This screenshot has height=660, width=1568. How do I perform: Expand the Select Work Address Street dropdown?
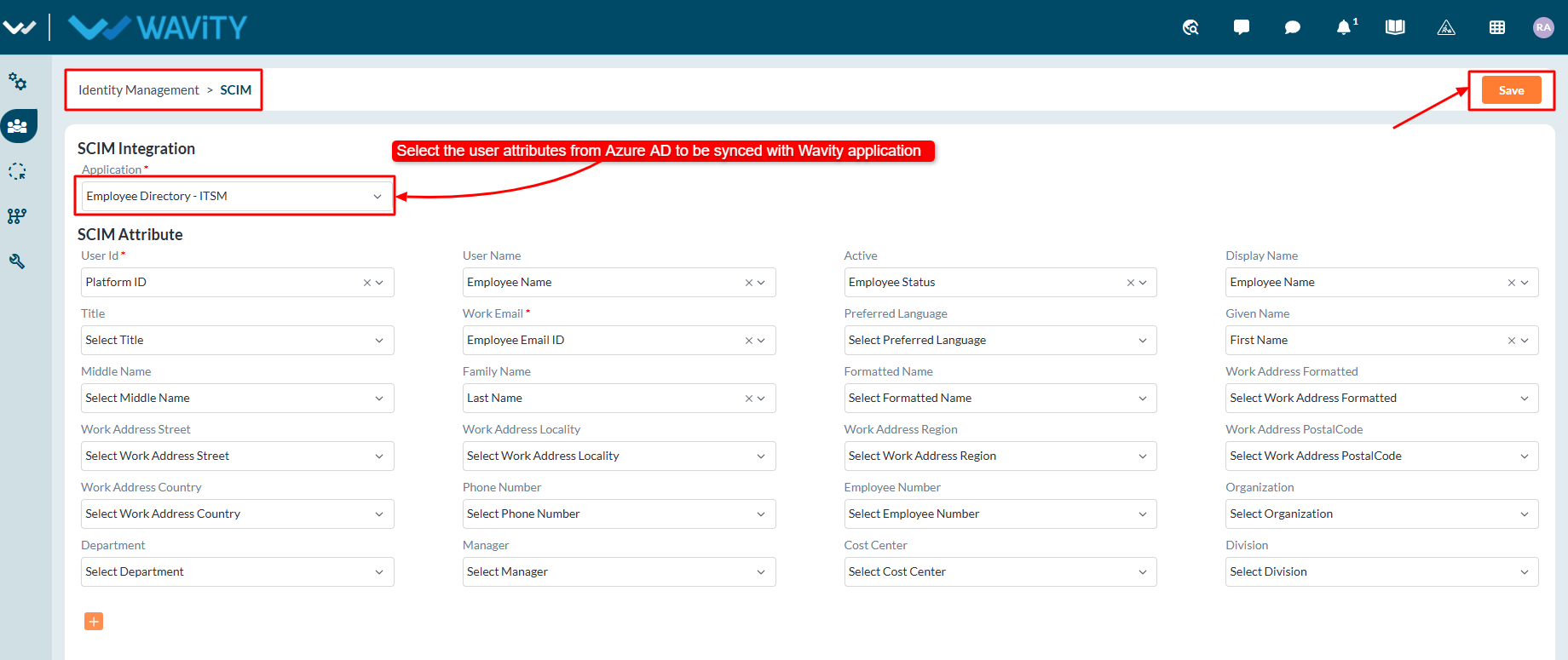(x=238, y=456)
